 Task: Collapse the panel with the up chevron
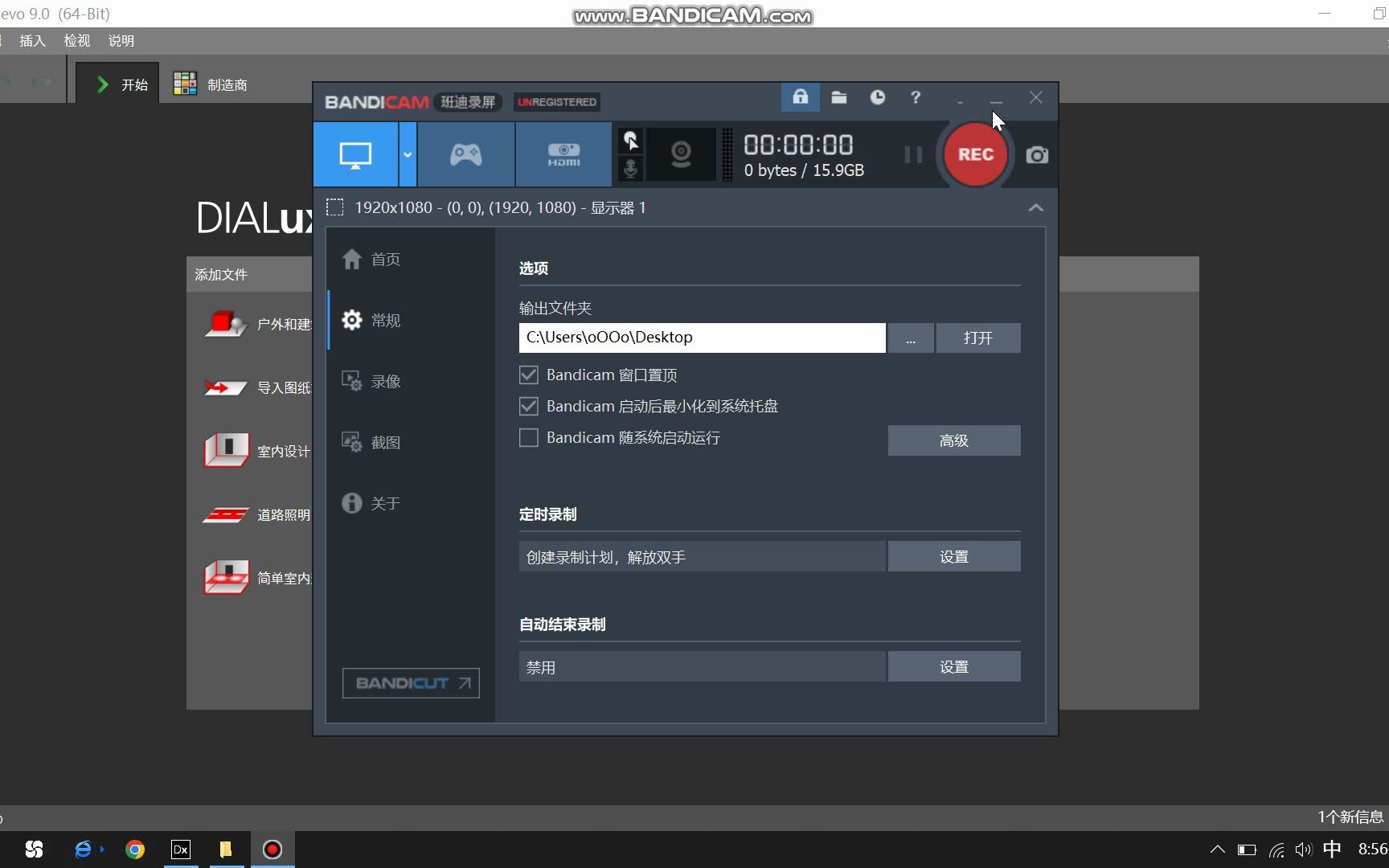pos(1035,207)
